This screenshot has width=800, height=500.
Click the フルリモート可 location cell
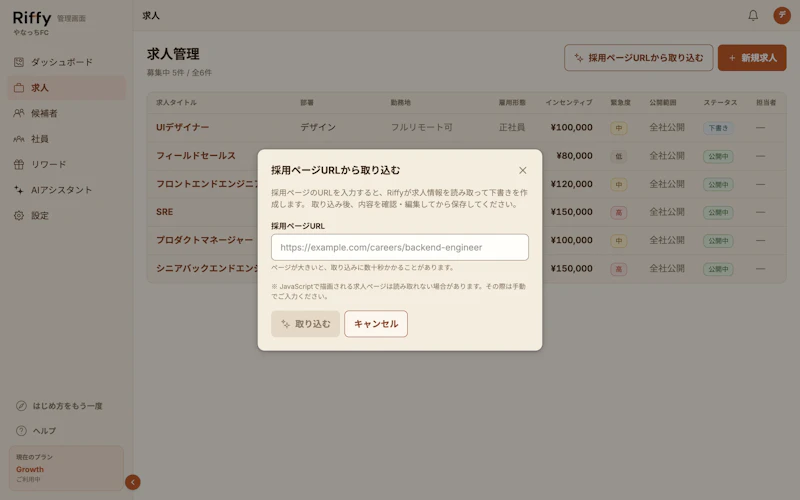[x=421, y=127]
